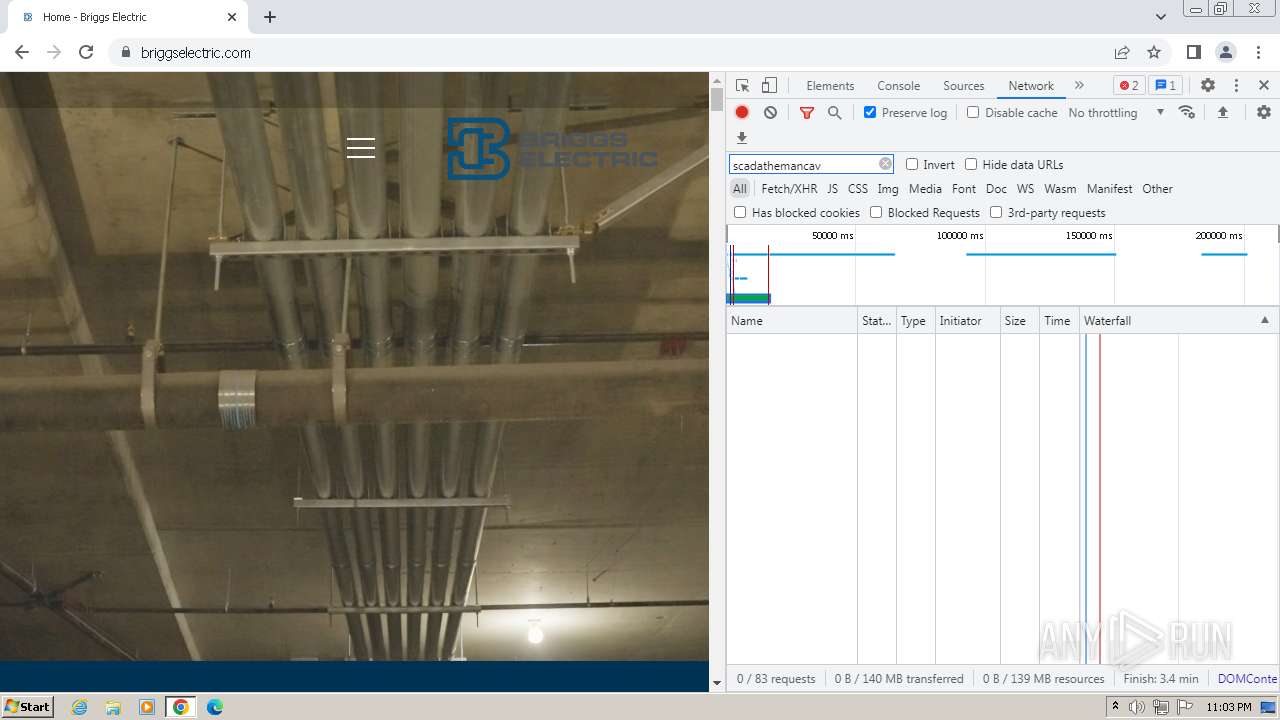Bookmark this page with star icon

coord(1154,52)
